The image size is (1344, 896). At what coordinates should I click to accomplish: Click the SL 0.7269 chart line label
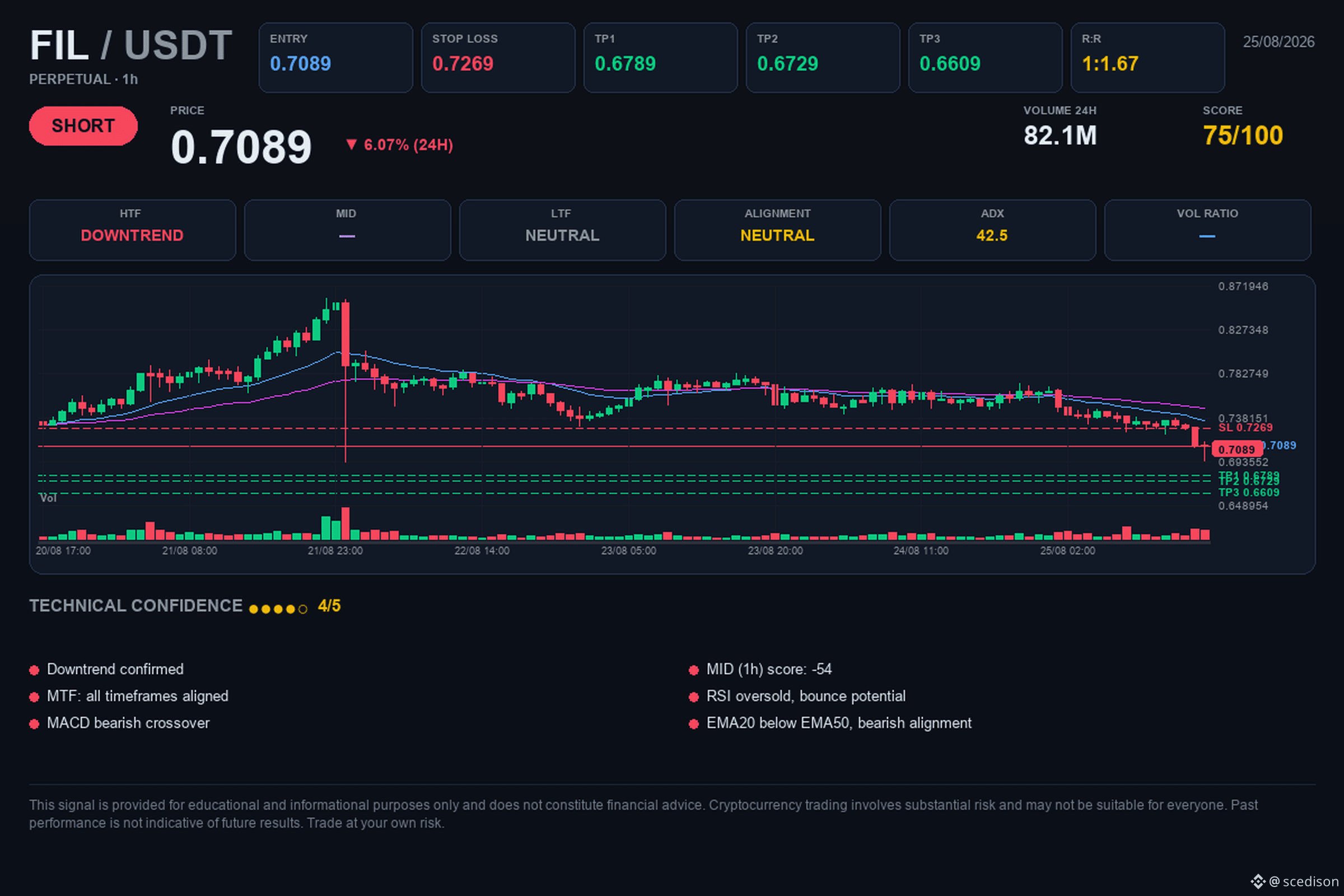[x=1245, y=427]
